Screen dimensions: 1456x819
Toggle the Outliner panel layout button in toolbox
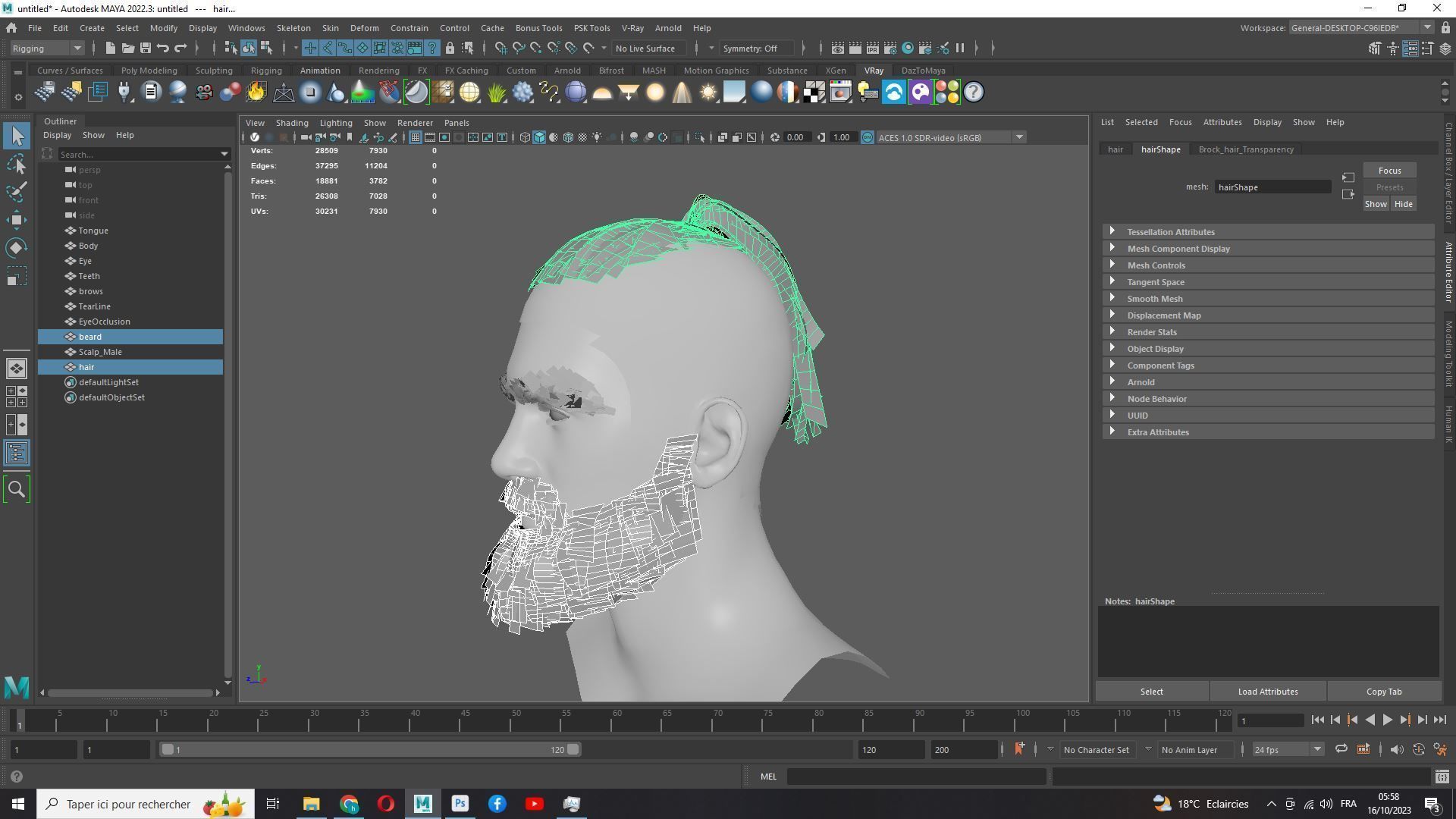tap(17, 453)
